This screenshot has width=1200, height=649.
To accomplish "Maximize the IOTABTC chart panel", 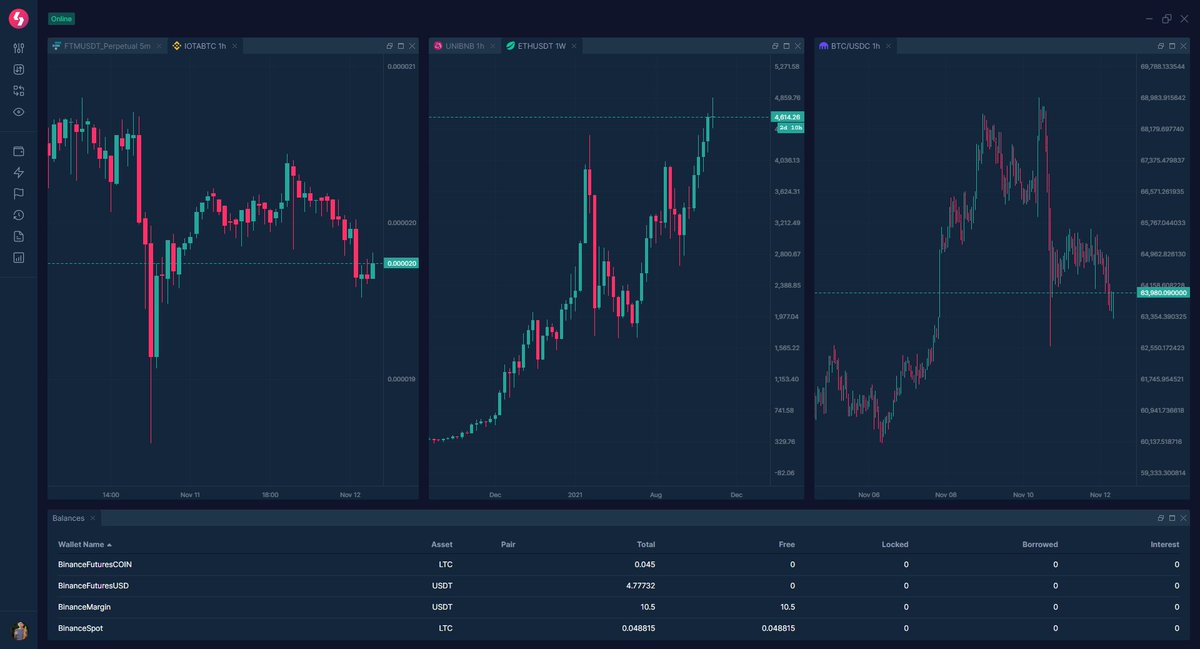I will [x=401, y=46].
